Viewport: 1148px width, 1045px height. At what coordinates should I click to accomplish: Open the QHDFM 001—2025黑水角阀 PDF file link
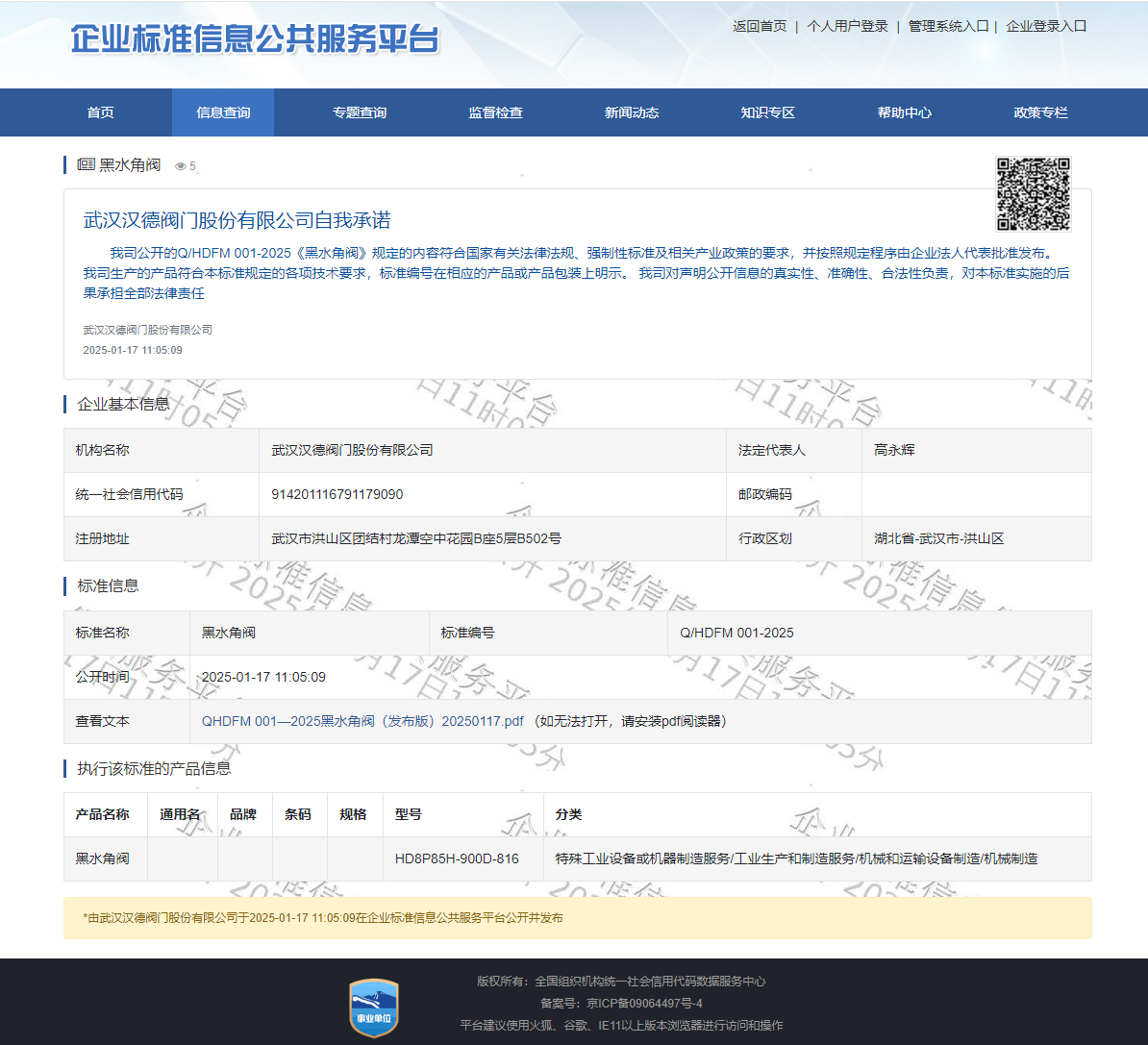(x=362, y=721)
